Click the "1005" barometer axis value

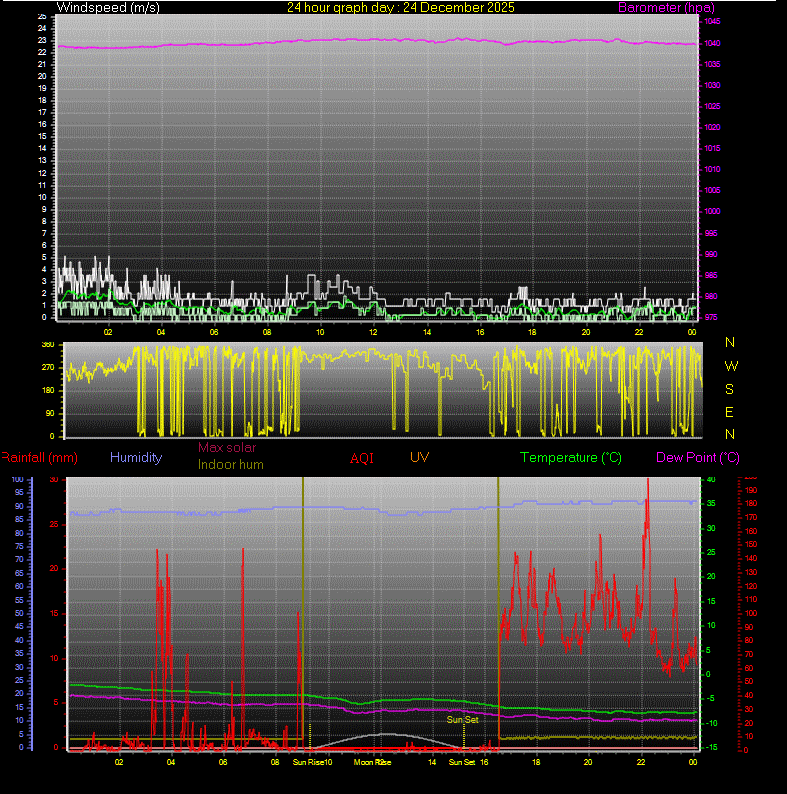(x=712, y=190)
